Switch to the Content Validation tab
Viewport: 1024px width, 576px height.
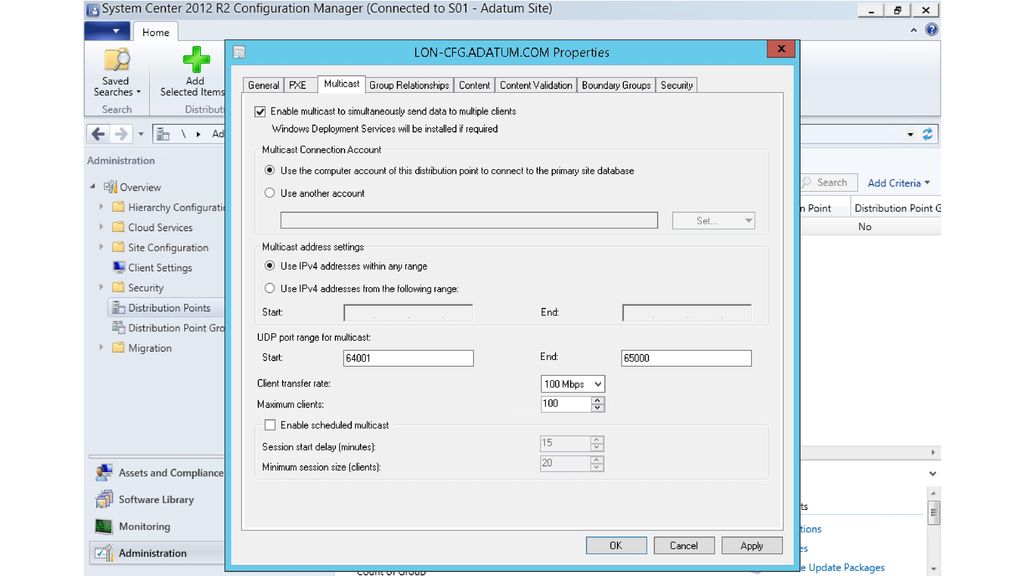536,85
